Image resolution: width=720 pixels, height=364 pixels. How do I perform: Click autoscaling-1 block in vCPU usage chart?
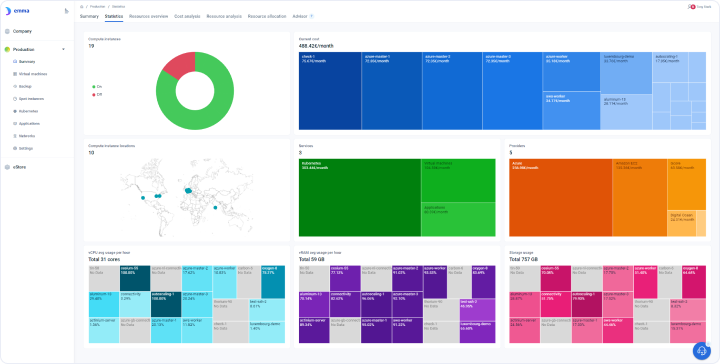point(166,304)
